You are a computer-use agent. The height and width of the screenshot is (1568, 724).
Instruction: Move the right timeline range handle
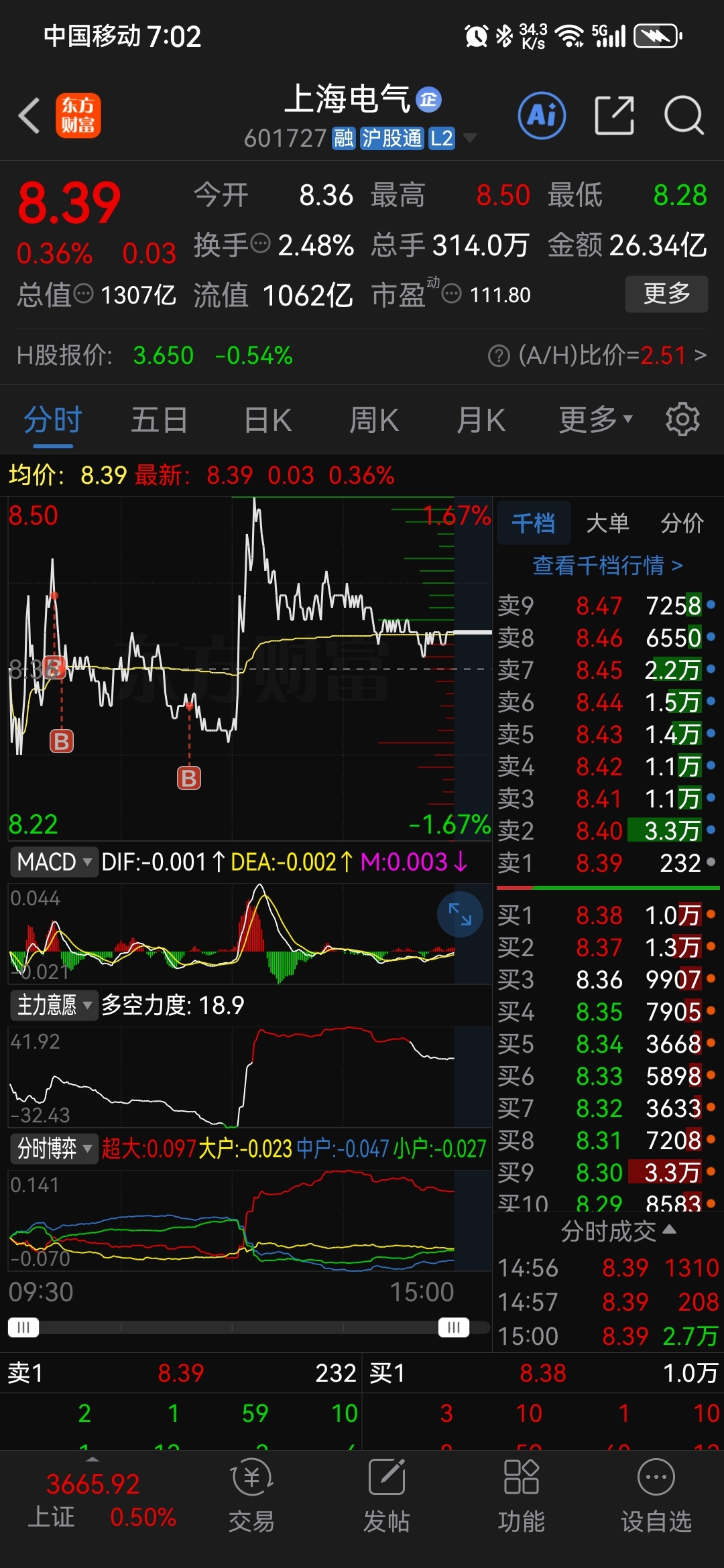454,1327
